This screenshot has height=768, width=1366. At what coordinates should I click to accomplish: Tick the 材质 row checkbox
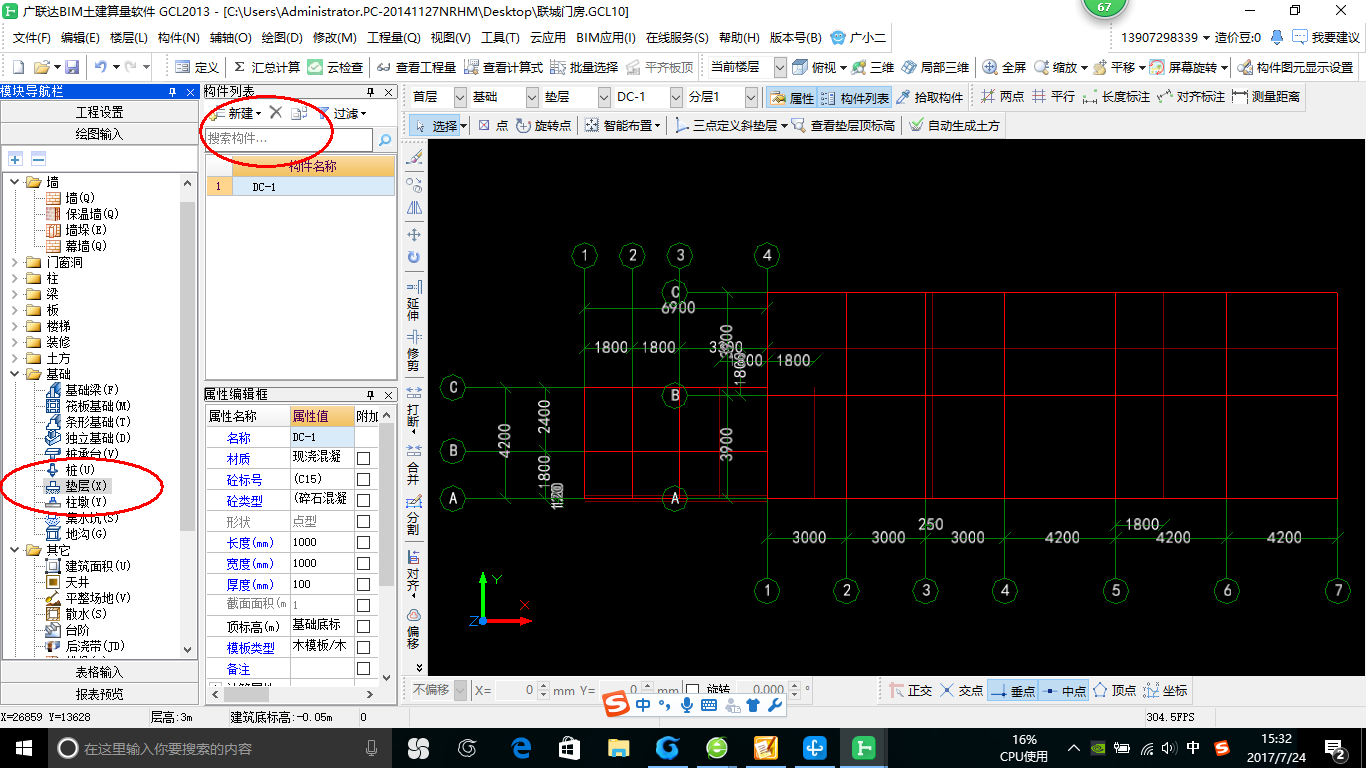click(x=364, y=458)
